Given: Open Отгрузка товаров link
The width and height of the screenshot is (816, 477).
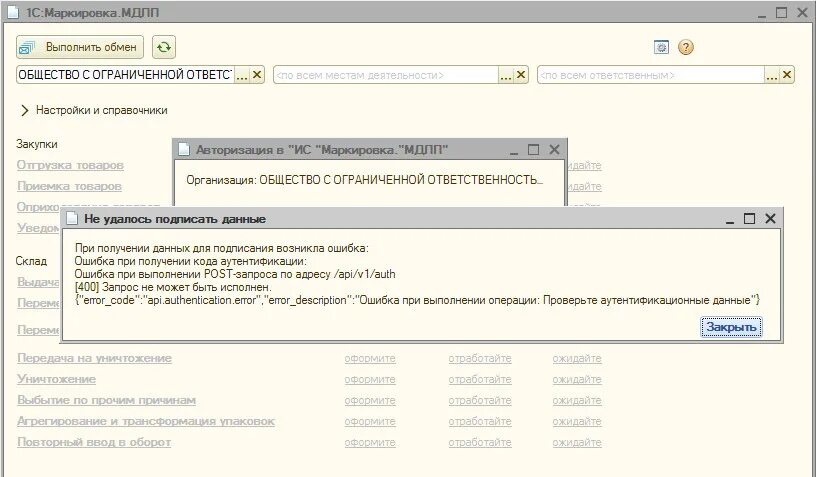Looking at the screenshot, I should (x=70, y=165).
